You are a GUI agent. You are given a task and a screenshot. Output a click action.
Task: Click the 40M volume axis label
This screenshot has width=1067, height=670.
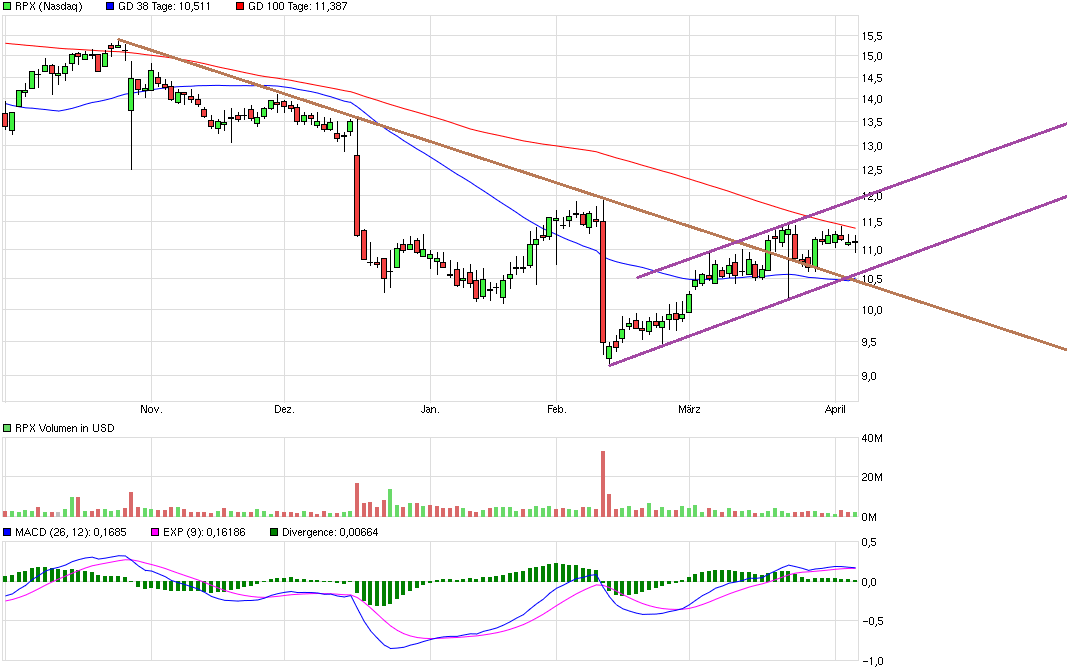click(872, 438)
